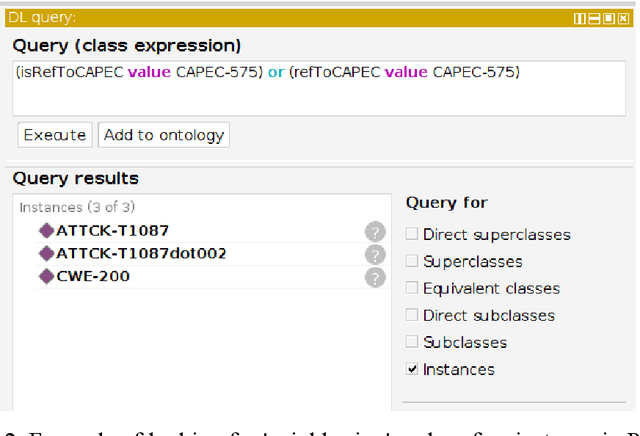This screenshot has height=436, width=640.
Task: Click the Add to ontology button
Action: 164,135
